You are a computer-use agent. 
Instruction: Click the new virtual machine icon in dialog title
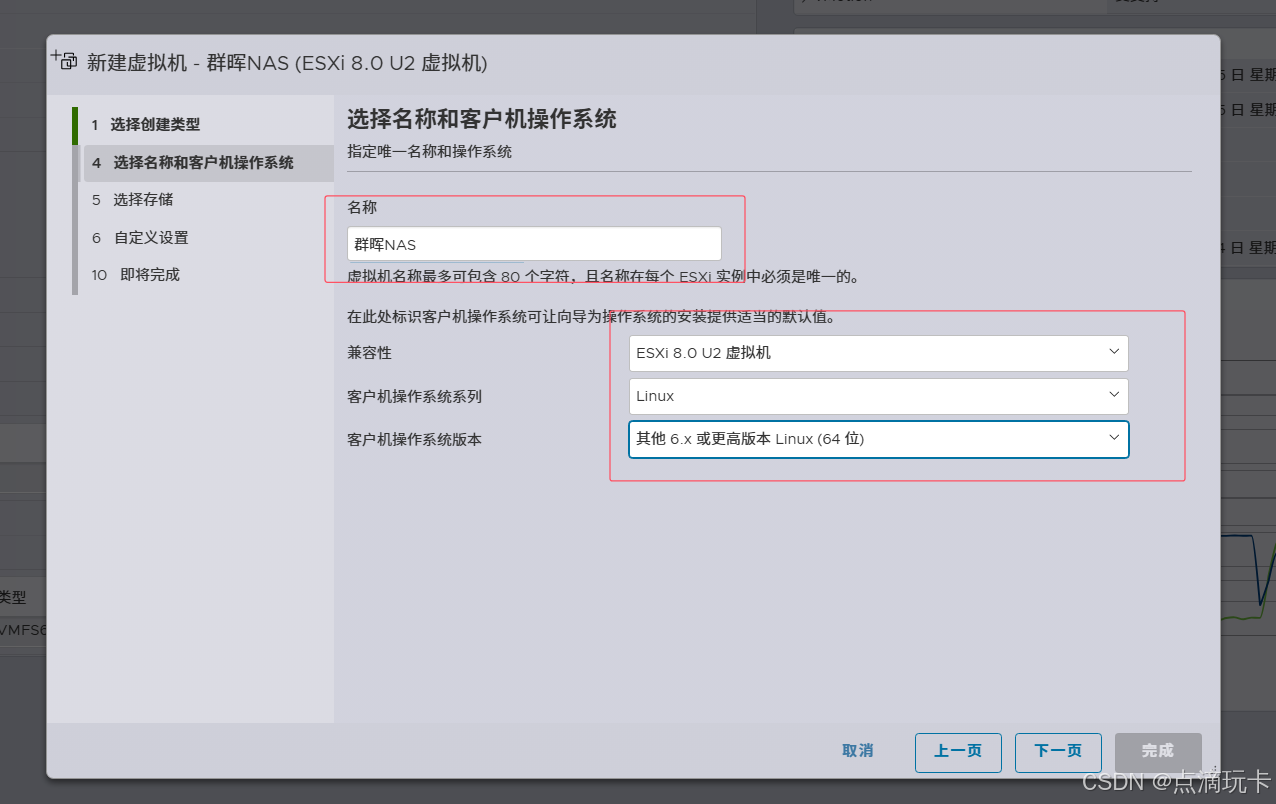64,60
